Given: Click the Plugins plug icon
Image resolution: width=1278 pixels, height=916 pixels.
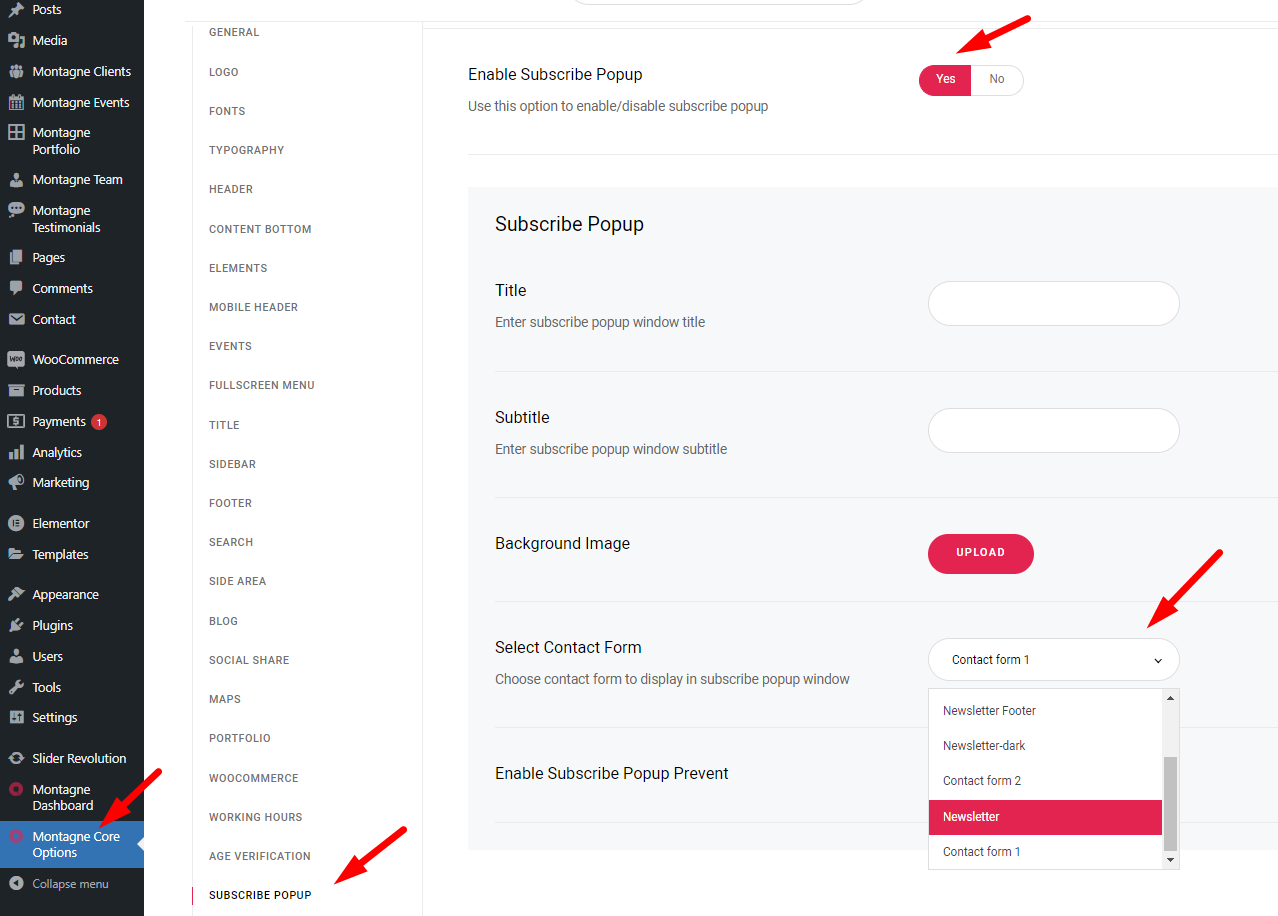Looking at the screenshot, I should coord(16,625).
